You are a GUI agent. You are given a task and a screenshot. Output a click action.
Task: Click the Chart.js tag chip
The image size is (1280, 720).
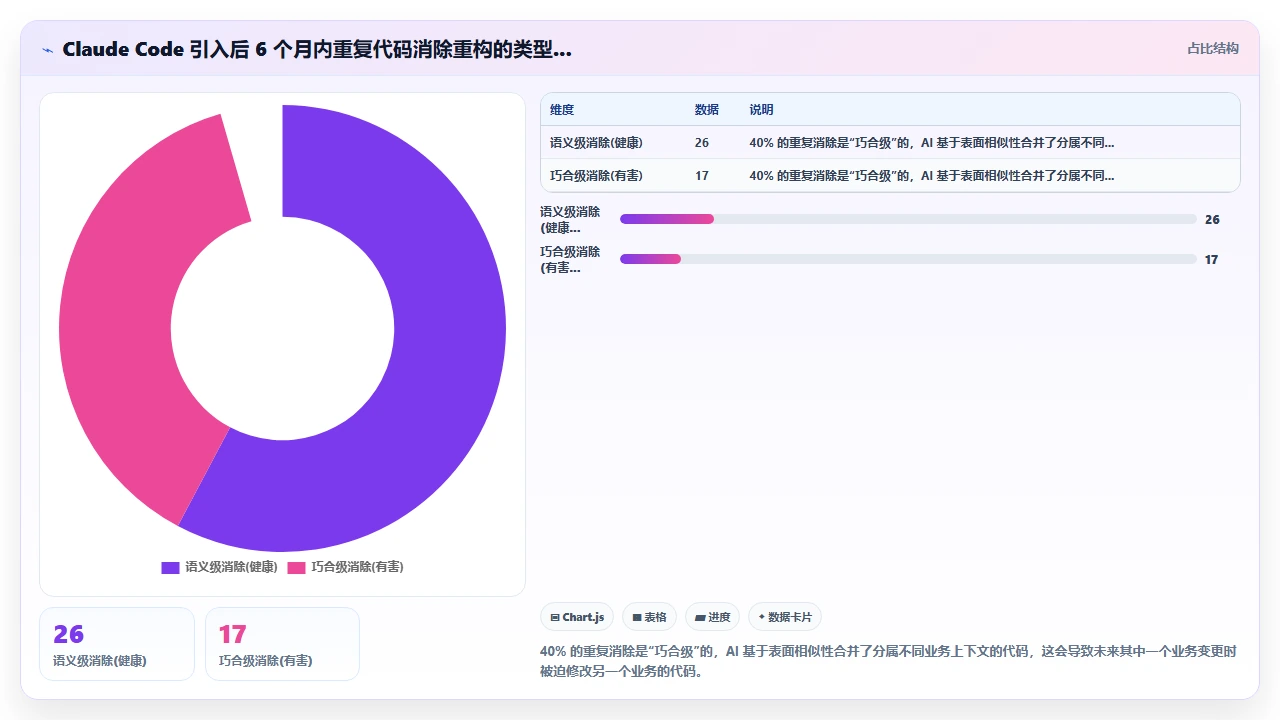pos(577,617)
